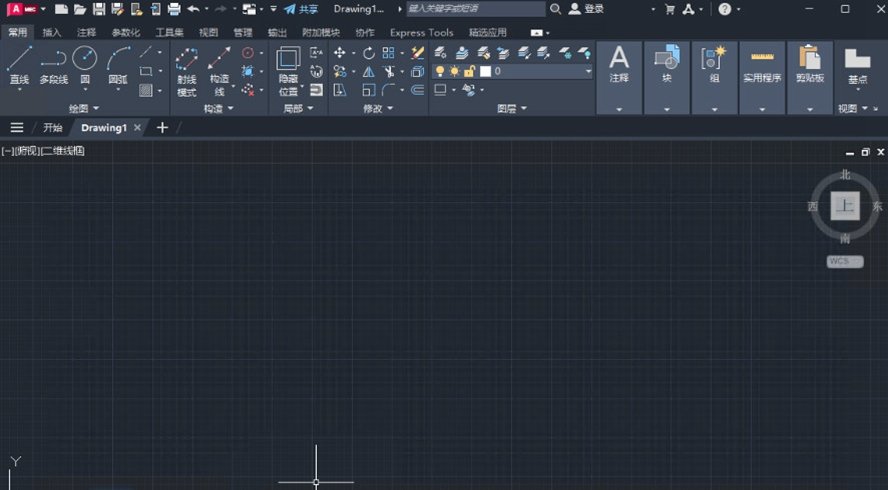Open the 实用程序 (Utilities) panel button
Screen dimensions: 888x490
pos(762,78)
